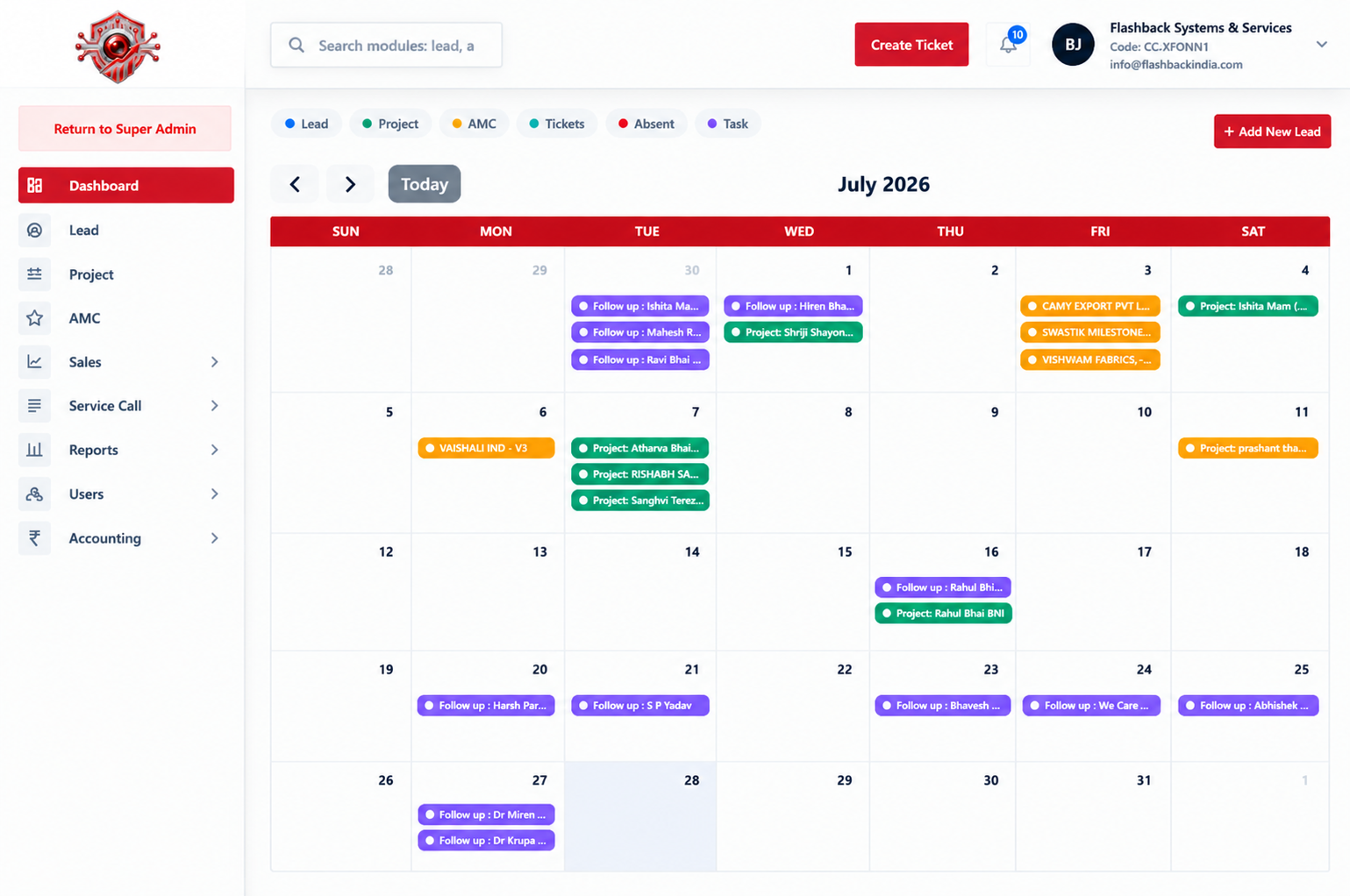Click the Sales chart icon

point(34,362)
